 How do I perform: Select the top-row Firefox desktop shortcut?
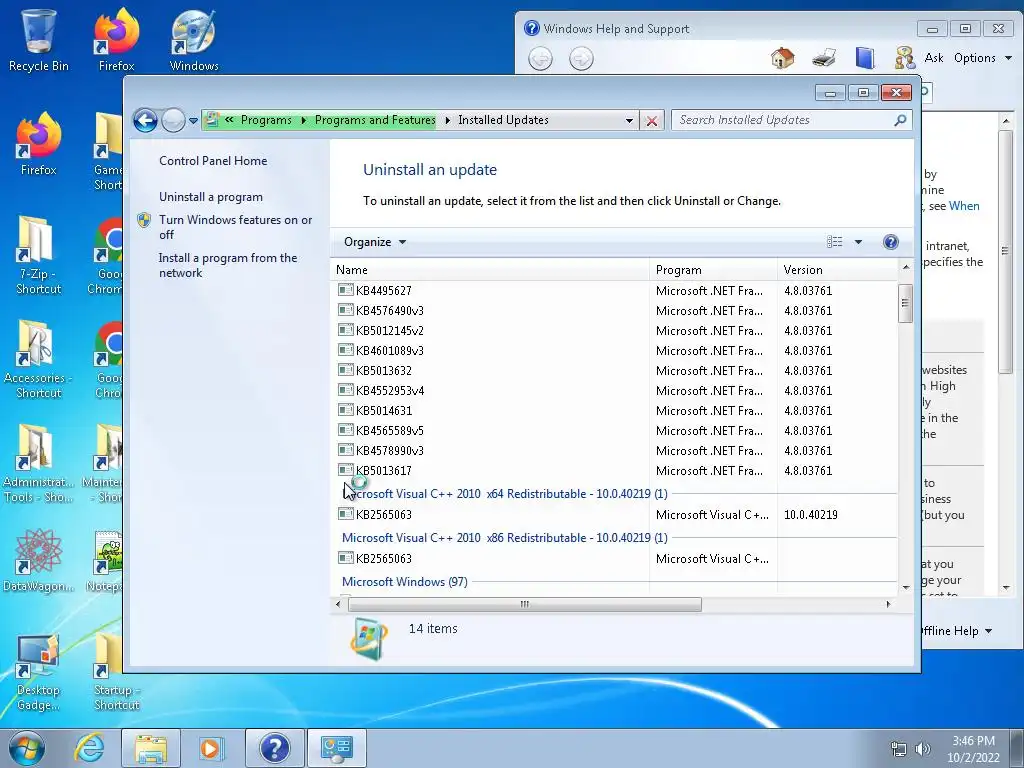click(116, 39)
